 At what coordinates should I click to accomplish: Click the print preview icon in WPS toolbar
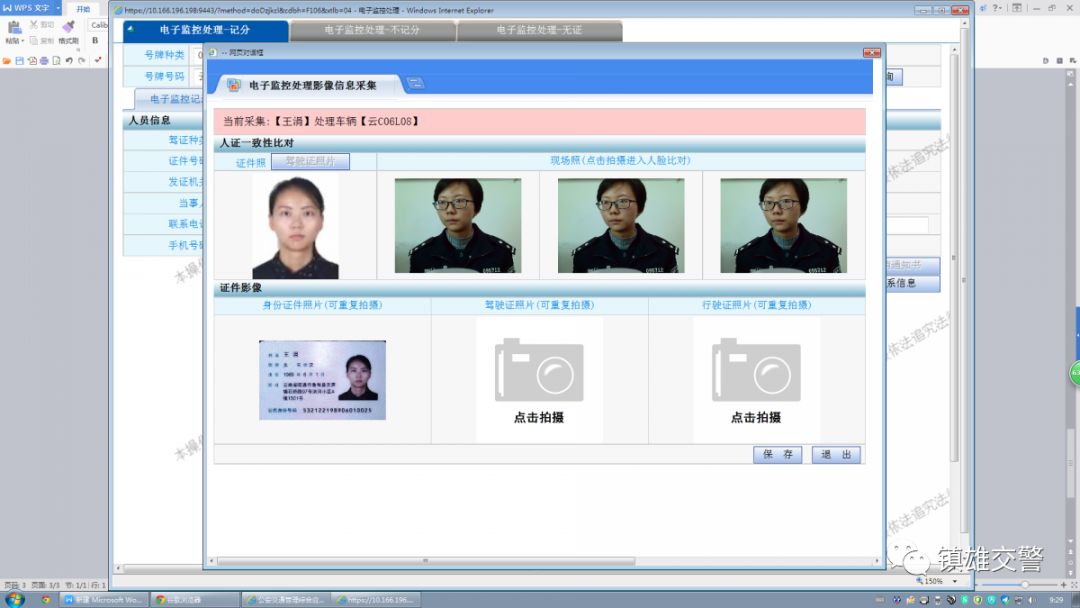pyautogui.click(x=56, y=61)
